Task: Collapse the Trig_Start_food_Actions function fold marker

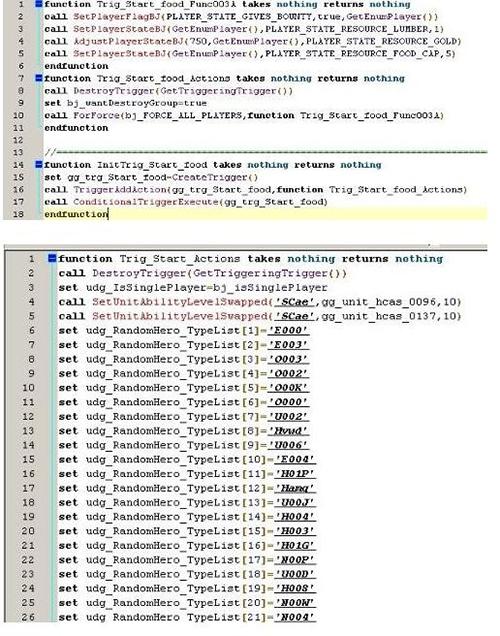Action: click(39, 78)
